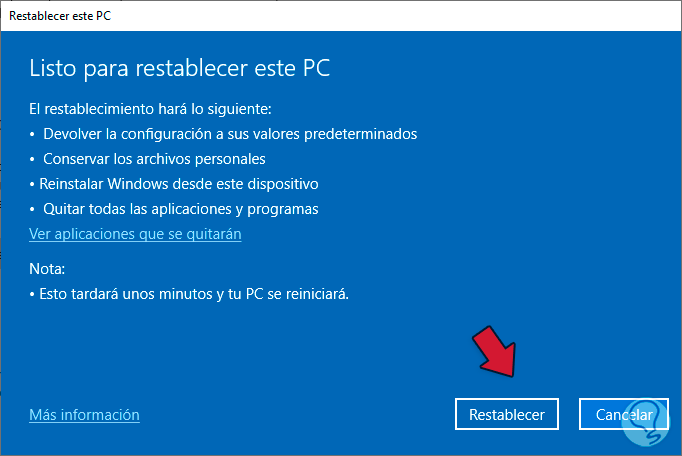Click the Restablecer button

click(x=507, y=414)
